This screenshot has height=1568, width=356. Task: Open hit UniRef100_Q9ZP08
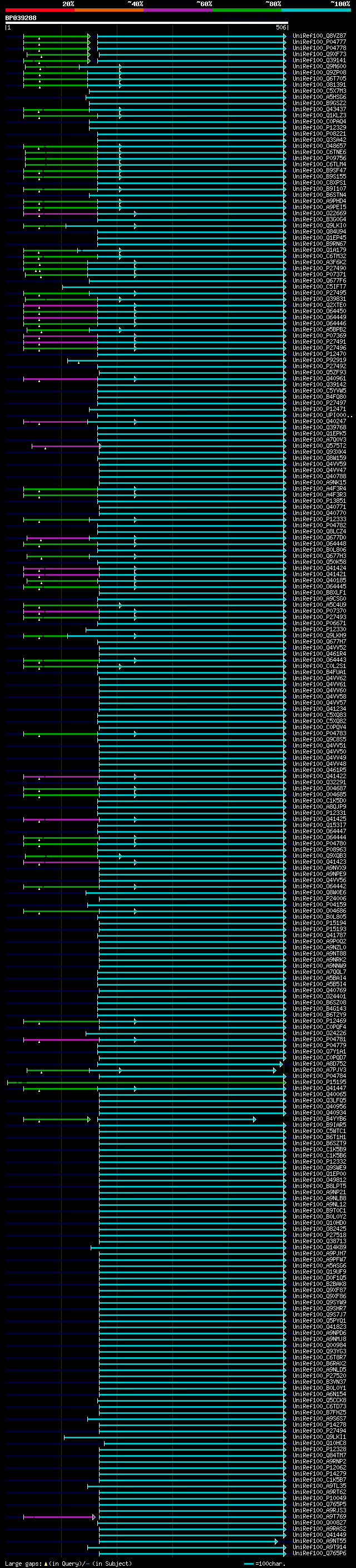click(x=319, y=72)
